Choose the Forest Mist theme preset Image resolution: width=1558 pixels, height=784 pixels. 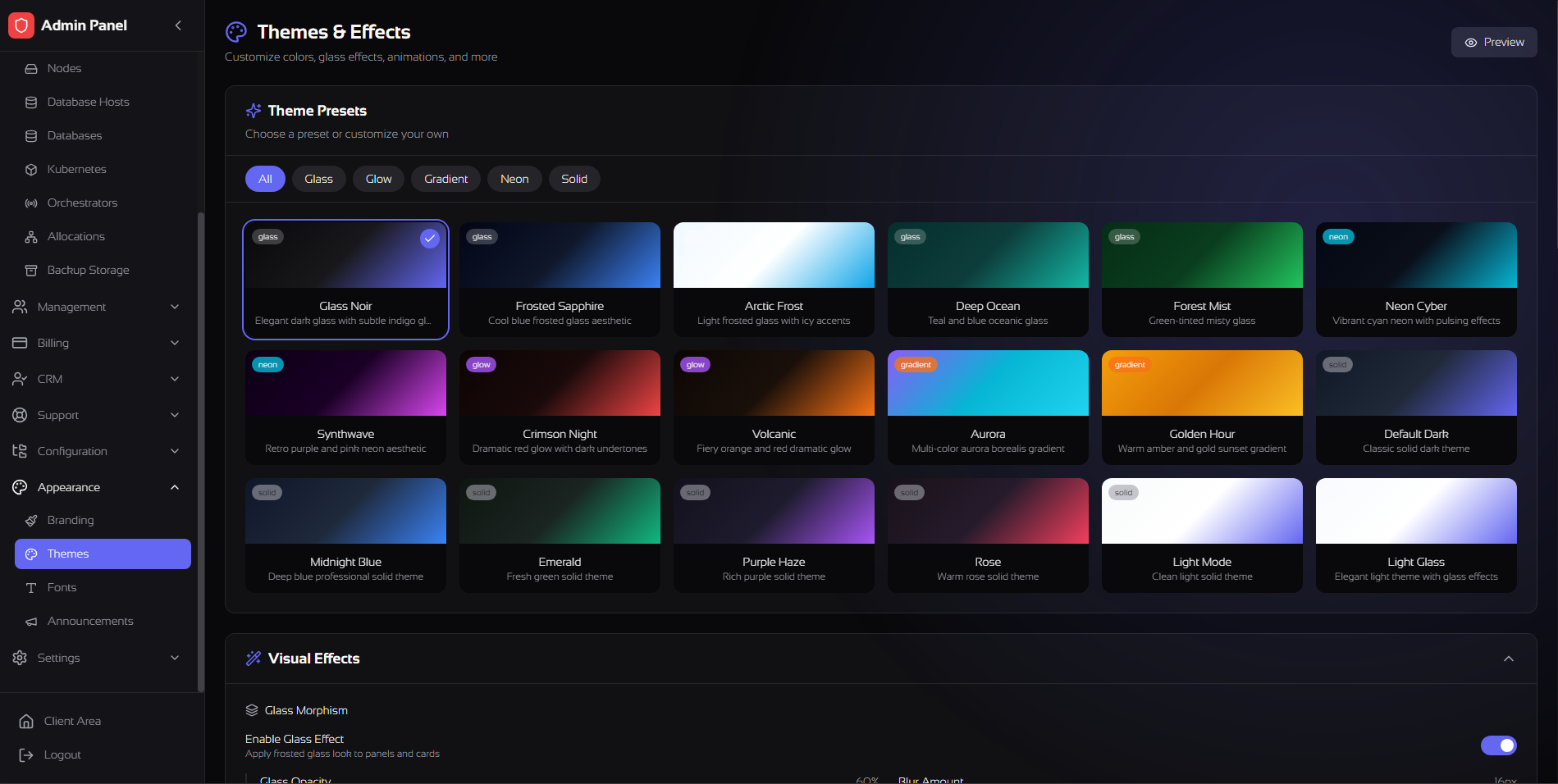click(x=1202, y=280)
